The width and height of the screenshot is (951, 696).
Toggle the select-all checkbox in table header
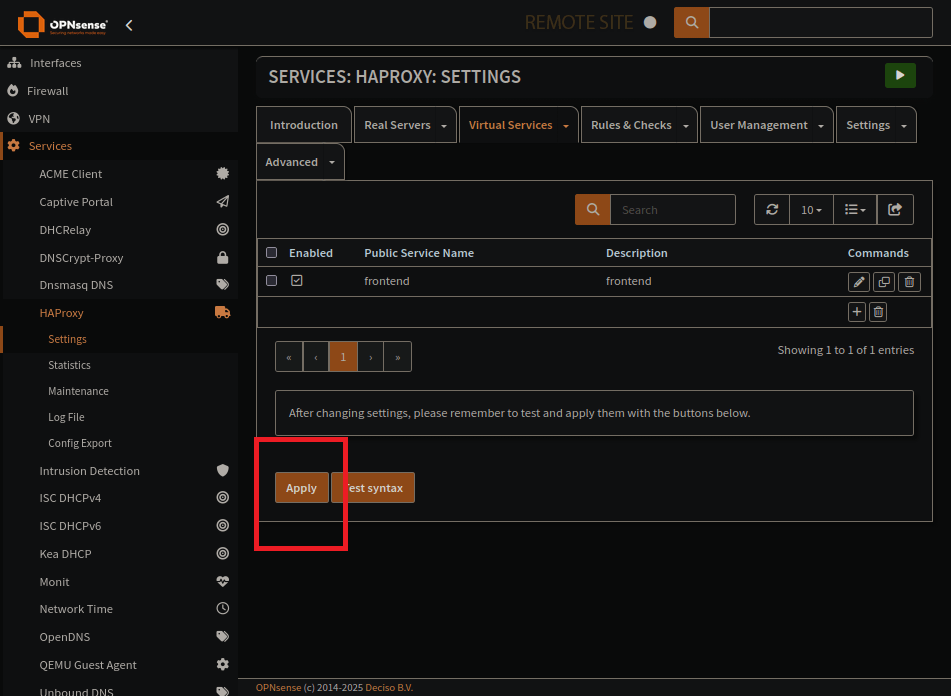272,252
